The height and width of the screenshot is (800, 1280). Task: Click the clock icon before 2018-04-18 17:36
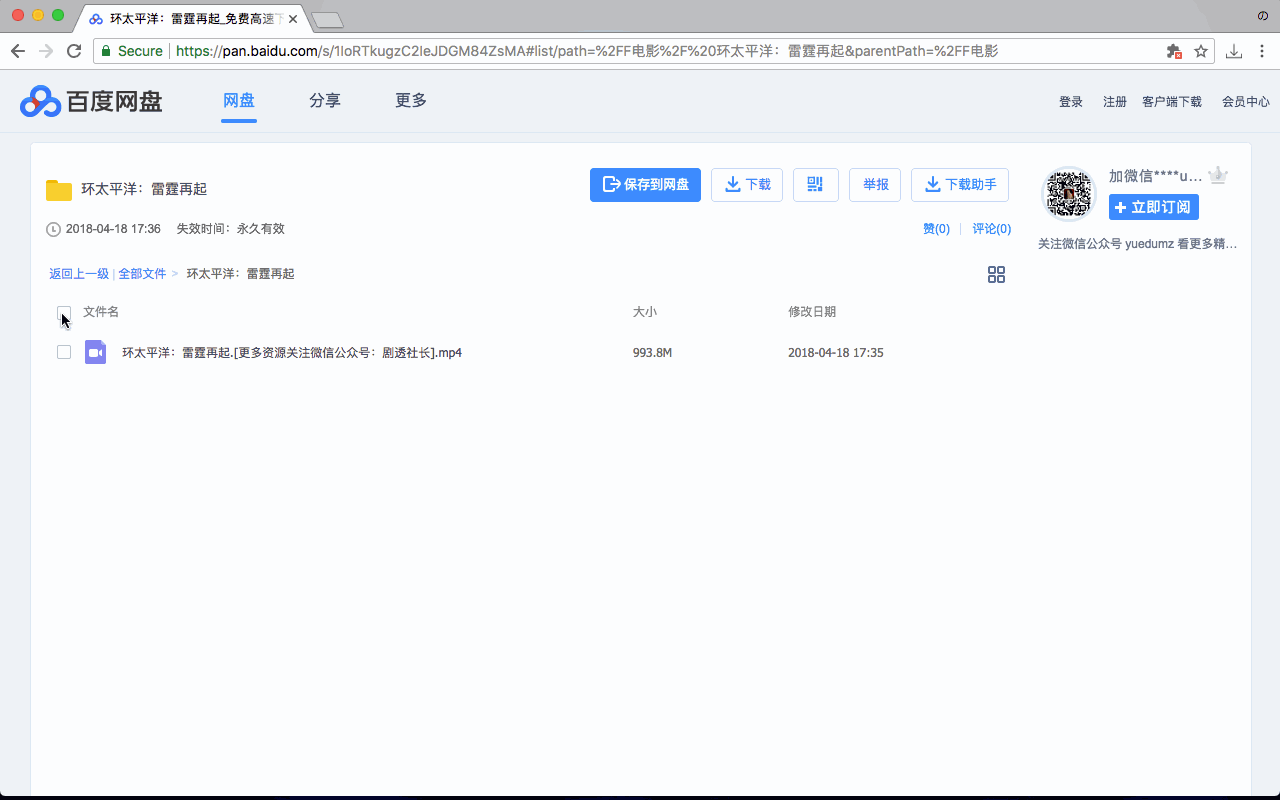51,228
